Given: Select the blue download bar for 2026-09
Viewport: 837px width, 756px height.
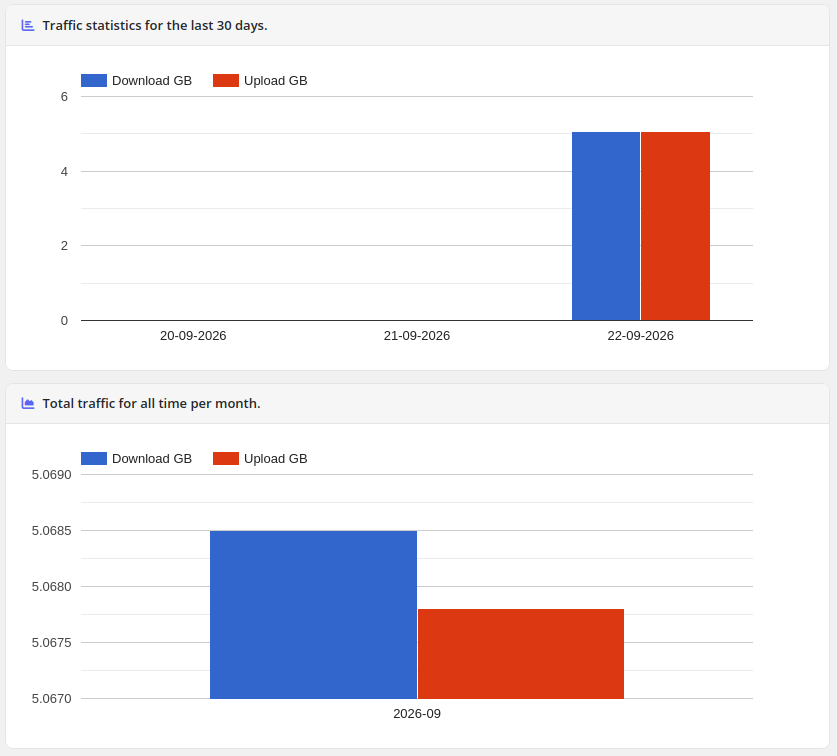Looking at the screenshot, I should [313, 615].
